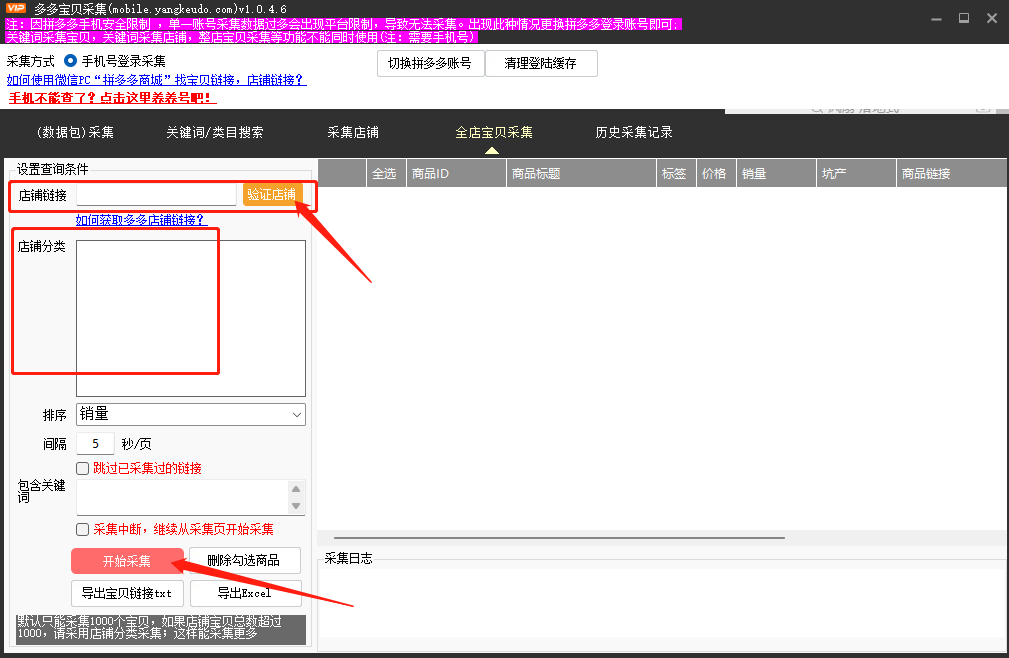Open link 如何使用微信PC拼多多商城找宝贝链接
The width and height of the screenshot is (1009, 658).
[156, 80]
